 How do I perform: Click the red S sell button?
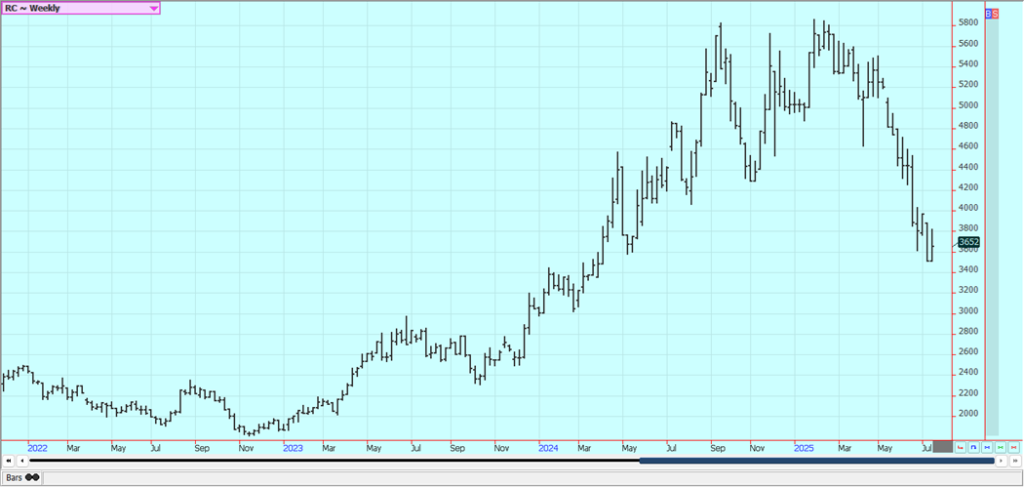(x=995, y=14)
